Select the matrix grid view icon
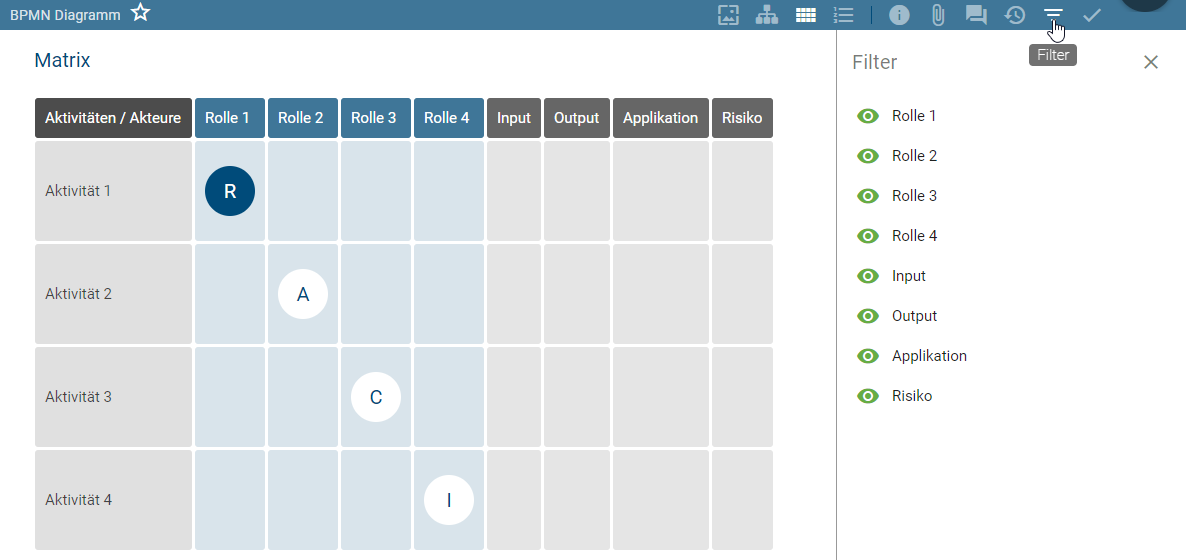 pyautogui.click(x=805, y=15)
